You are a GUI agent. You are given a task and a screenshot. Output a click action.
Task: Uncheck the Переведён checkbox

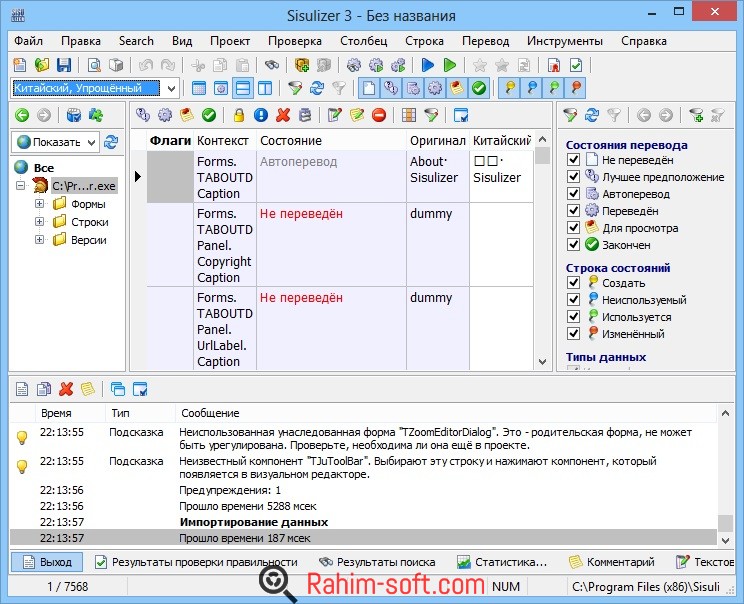pos(573,211)
